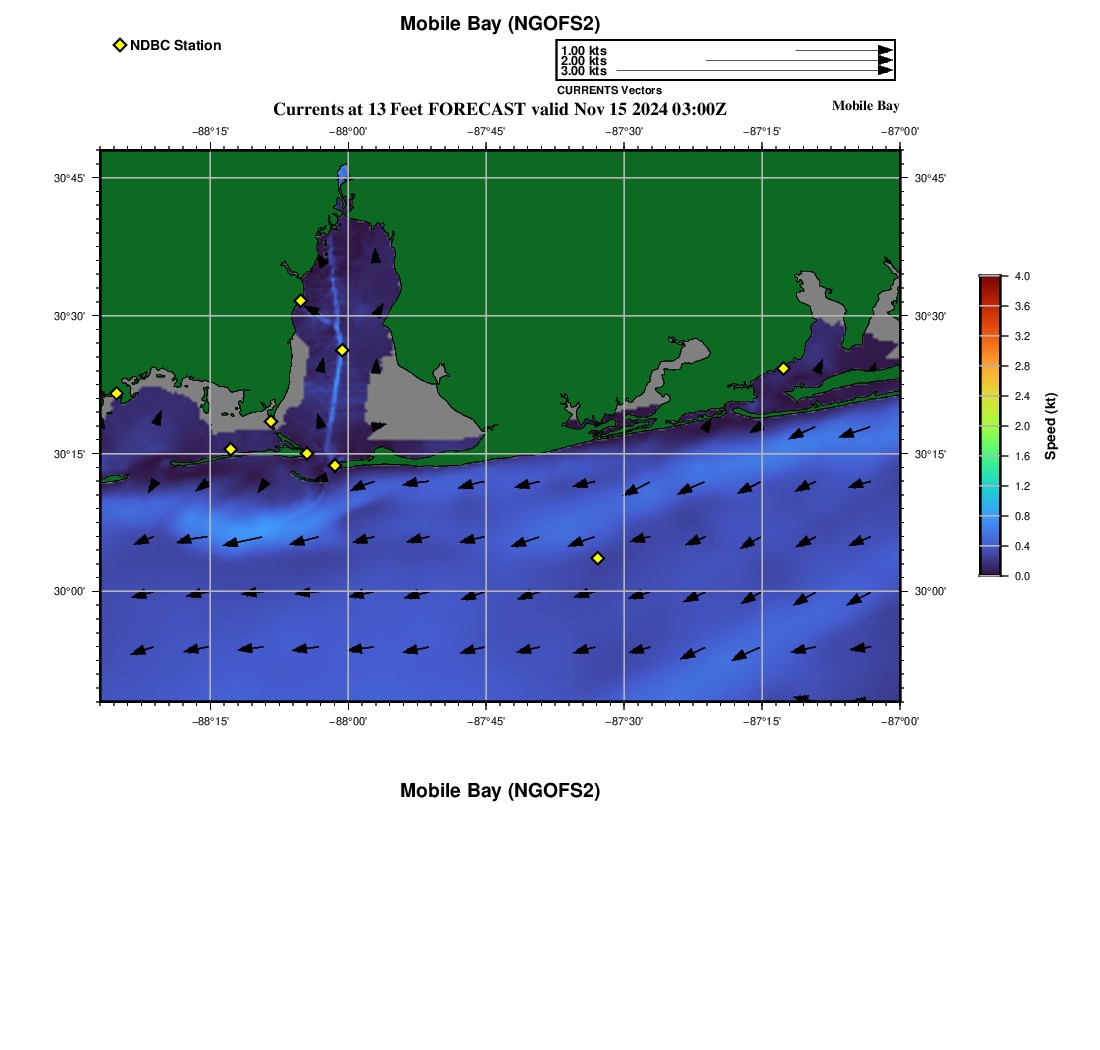Click the 'NDBC Station' legend label

pos(175,45)
